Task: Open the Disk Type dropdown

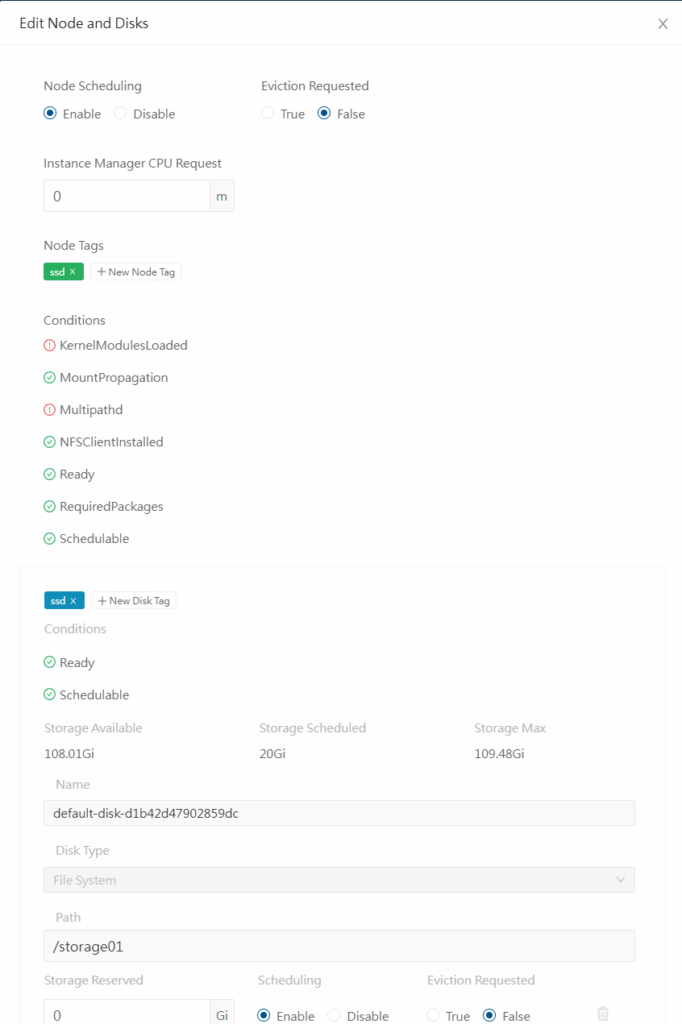Action: tap(339, 880)
